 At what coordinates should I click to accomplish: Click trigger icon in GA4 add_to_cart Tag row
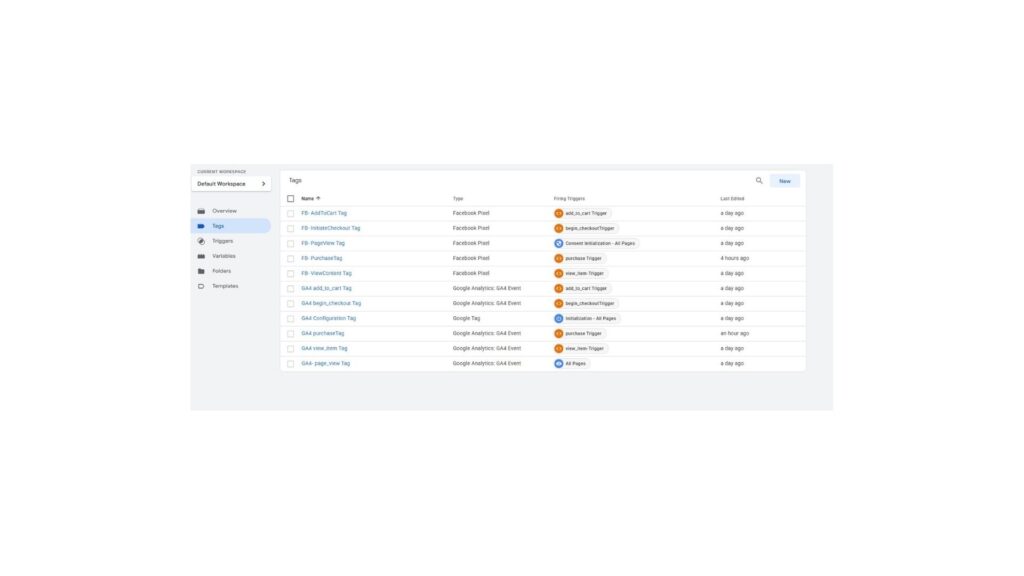click(558, 289)
